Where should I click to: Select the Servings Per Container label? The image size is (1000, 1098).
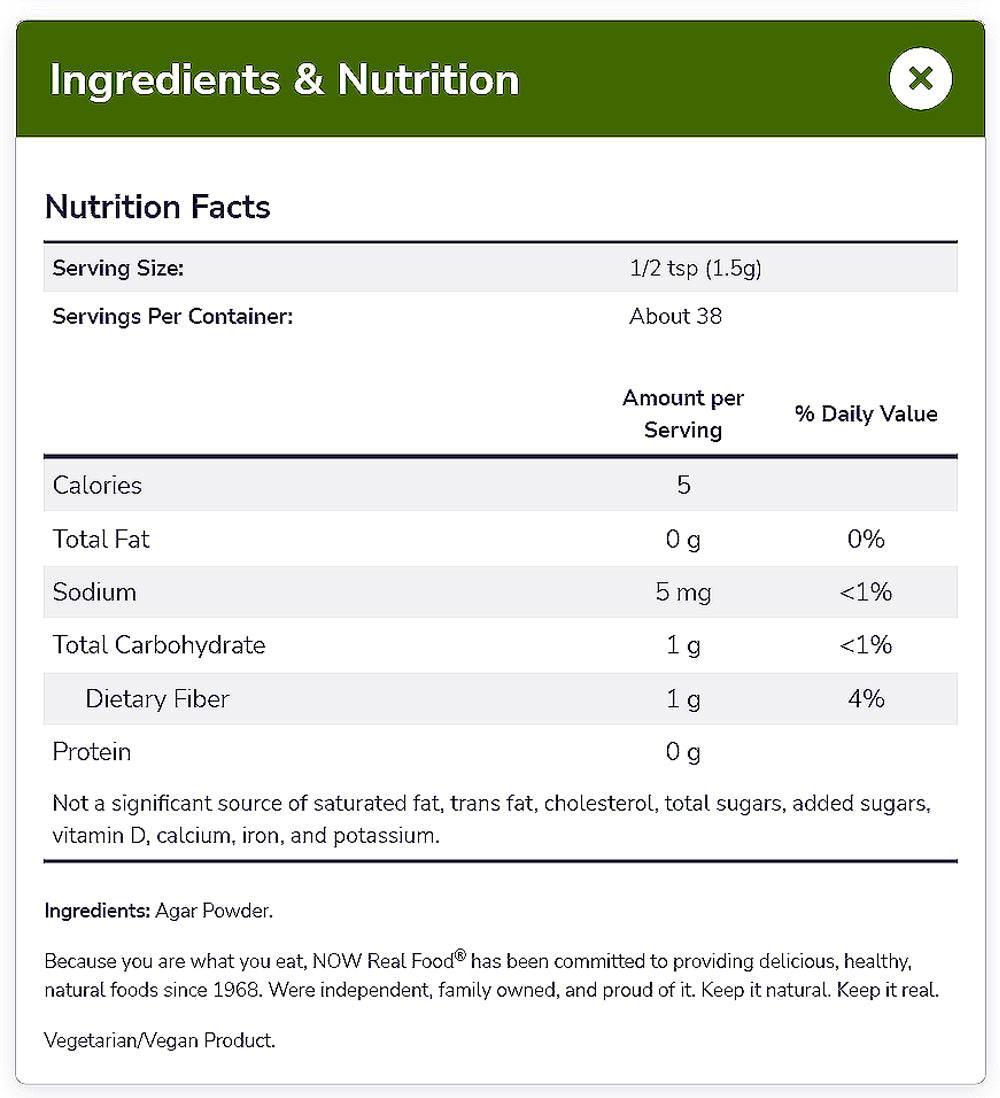click(172, 316)
